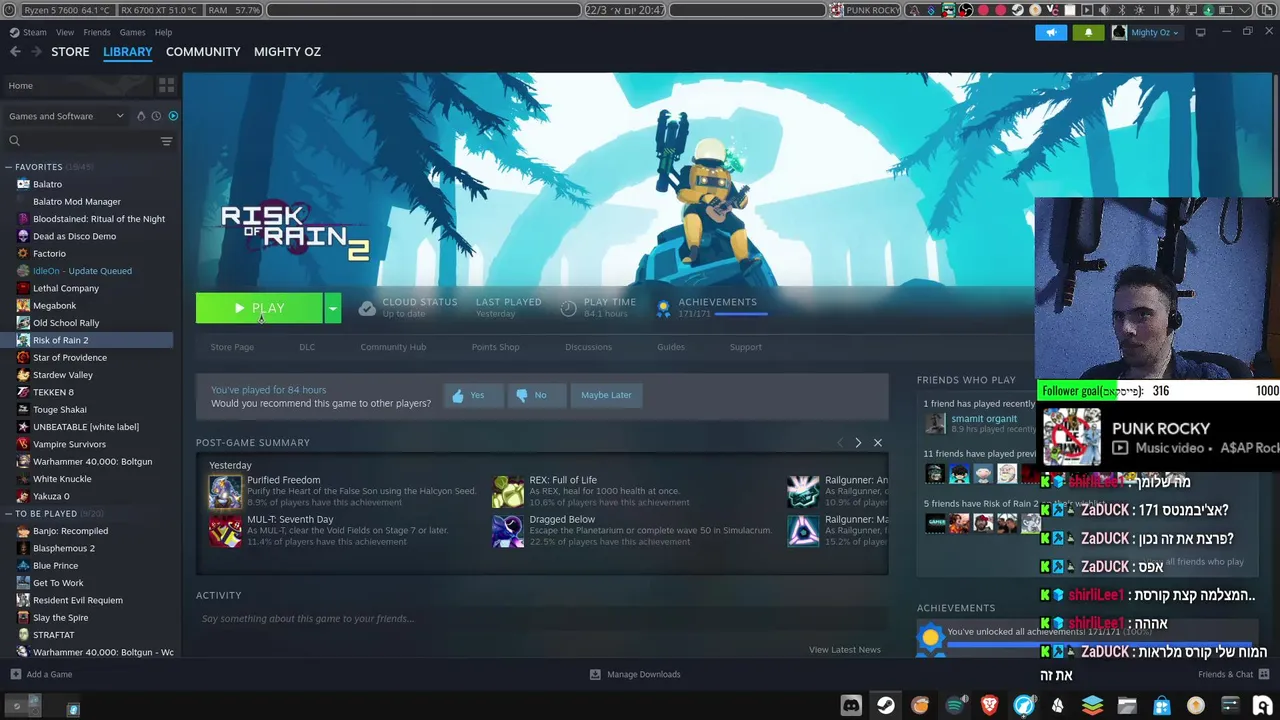Select Balatro in the library list
The image size is (1280, 720).
(x=46, y=184)
